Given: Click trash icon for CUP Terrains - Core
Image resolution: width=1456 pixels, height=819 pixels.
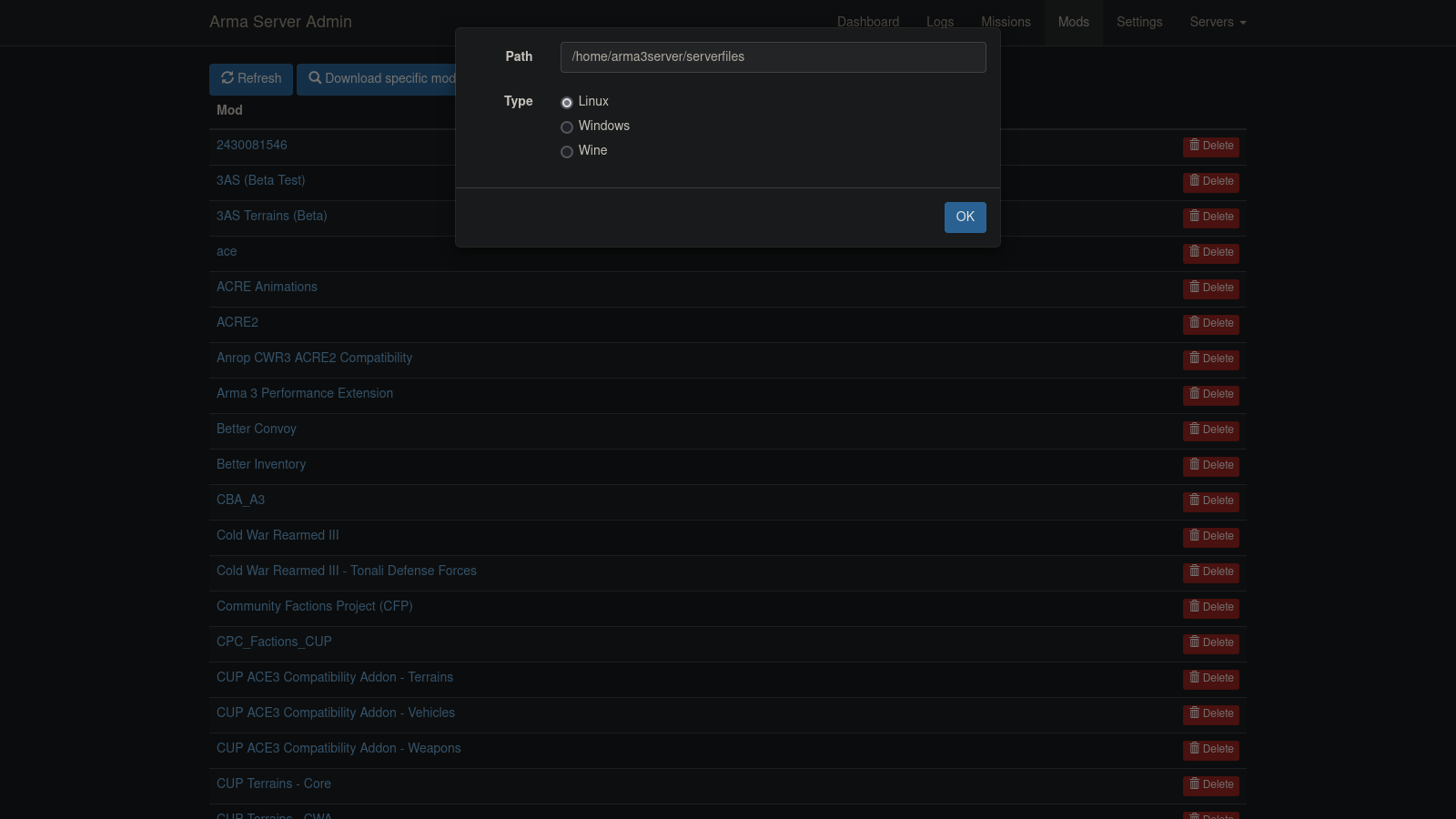Looking at the screenshot, I should (1194, 784).
